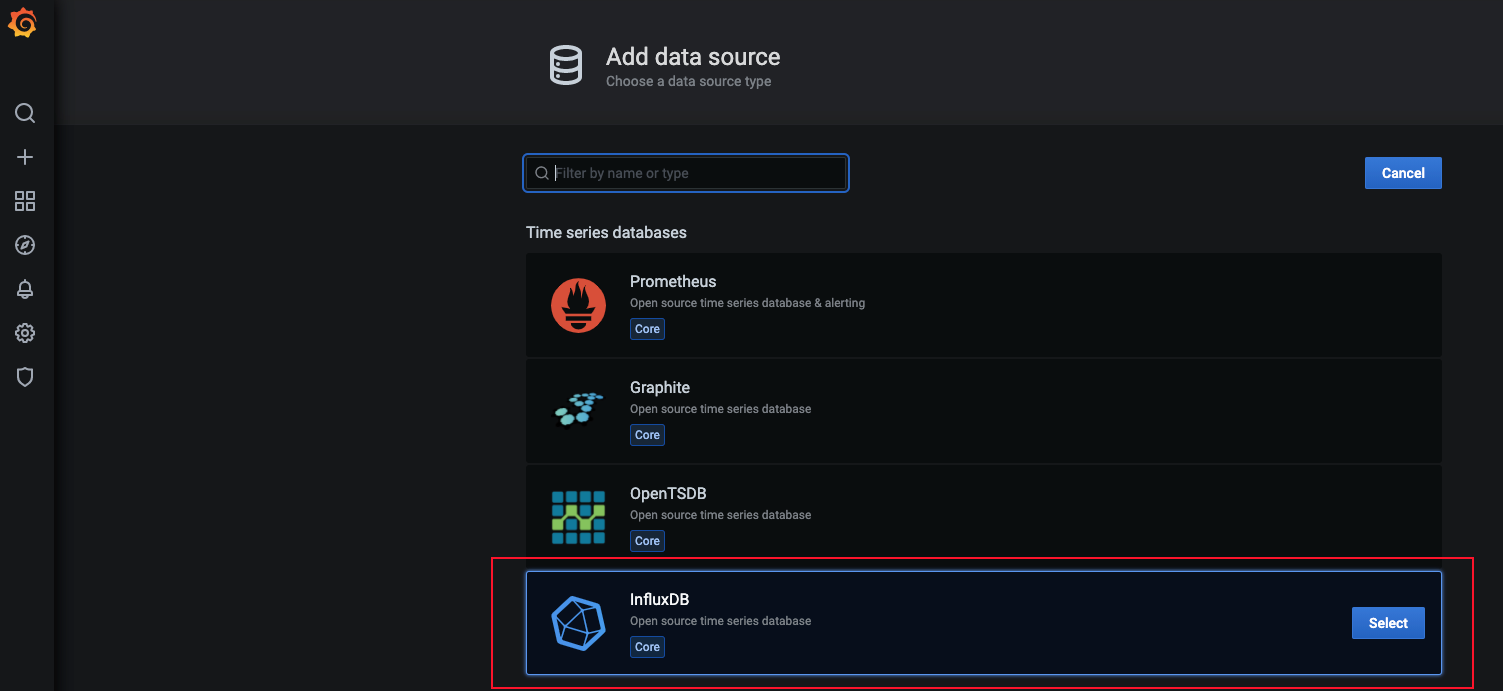Screen dimensions: 1503x691
Task: Click the database icon beside Add data source
Action: (x=566, y=66)
